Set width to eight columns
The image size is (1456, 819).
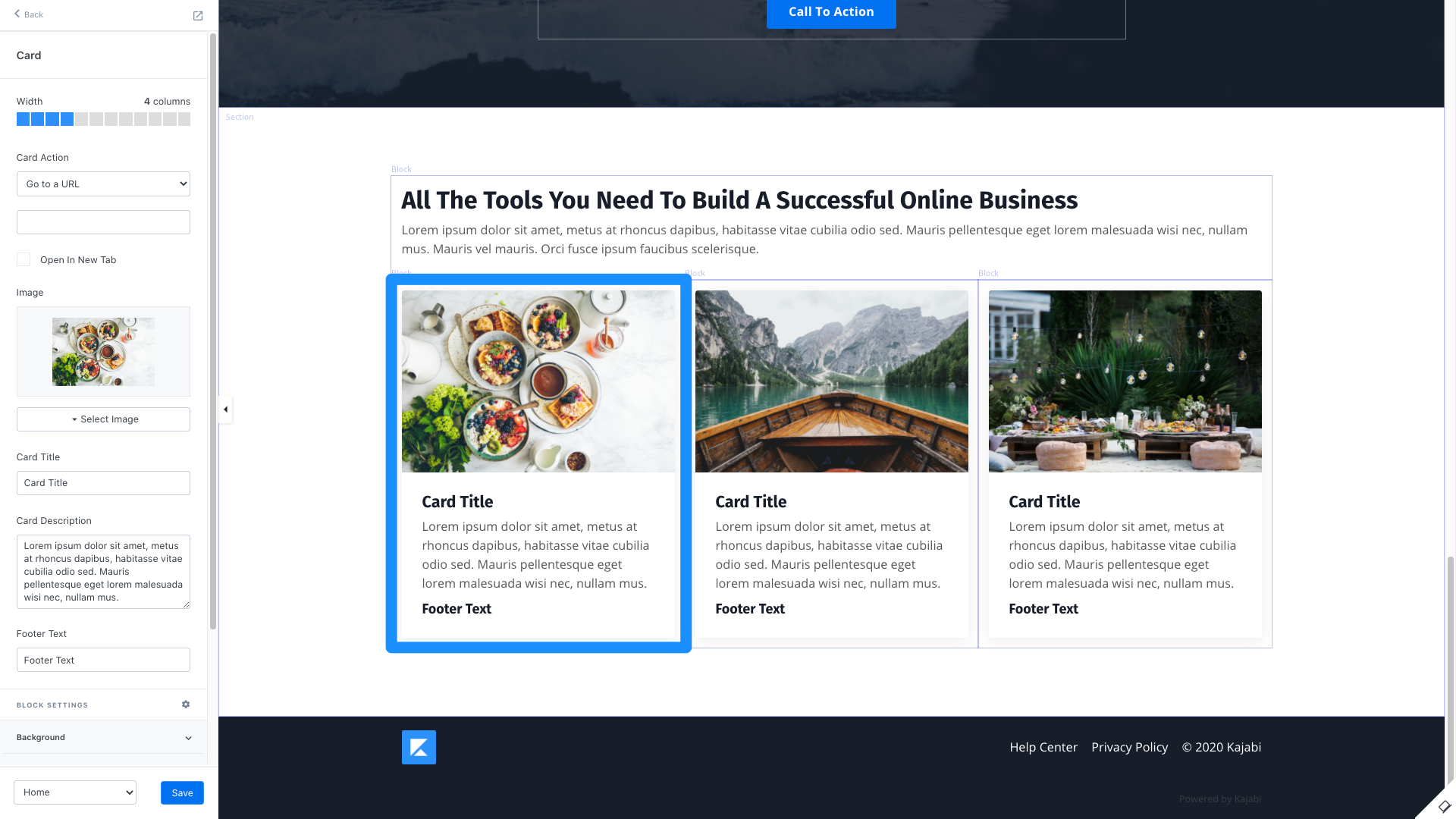click(126, 119)
